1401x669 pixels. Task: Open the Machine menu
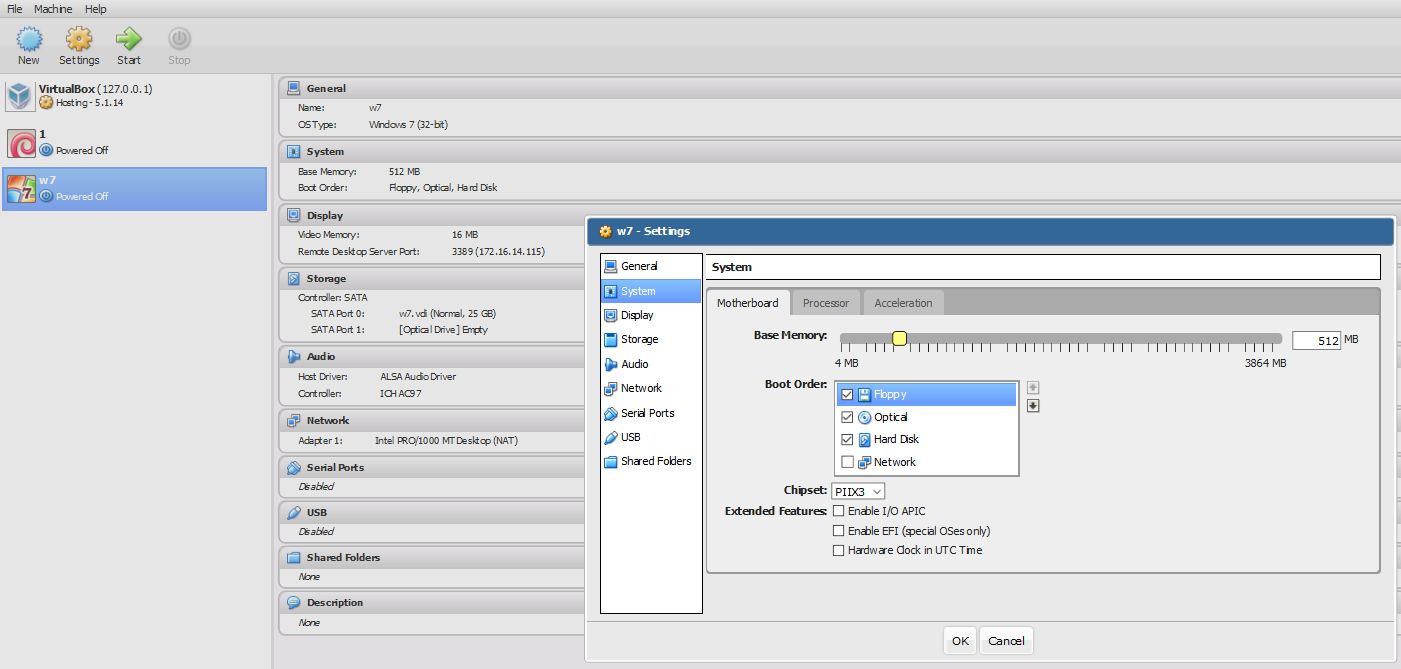53,9
